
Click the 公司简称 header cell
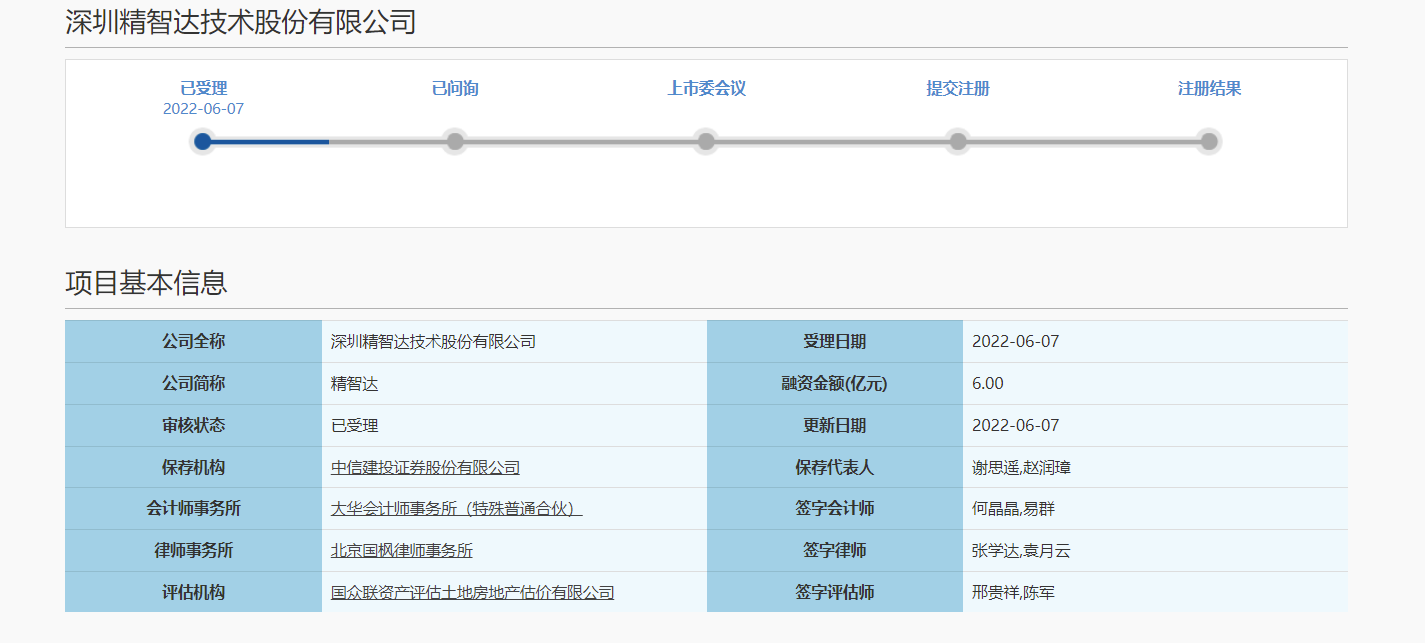[193, 383]
